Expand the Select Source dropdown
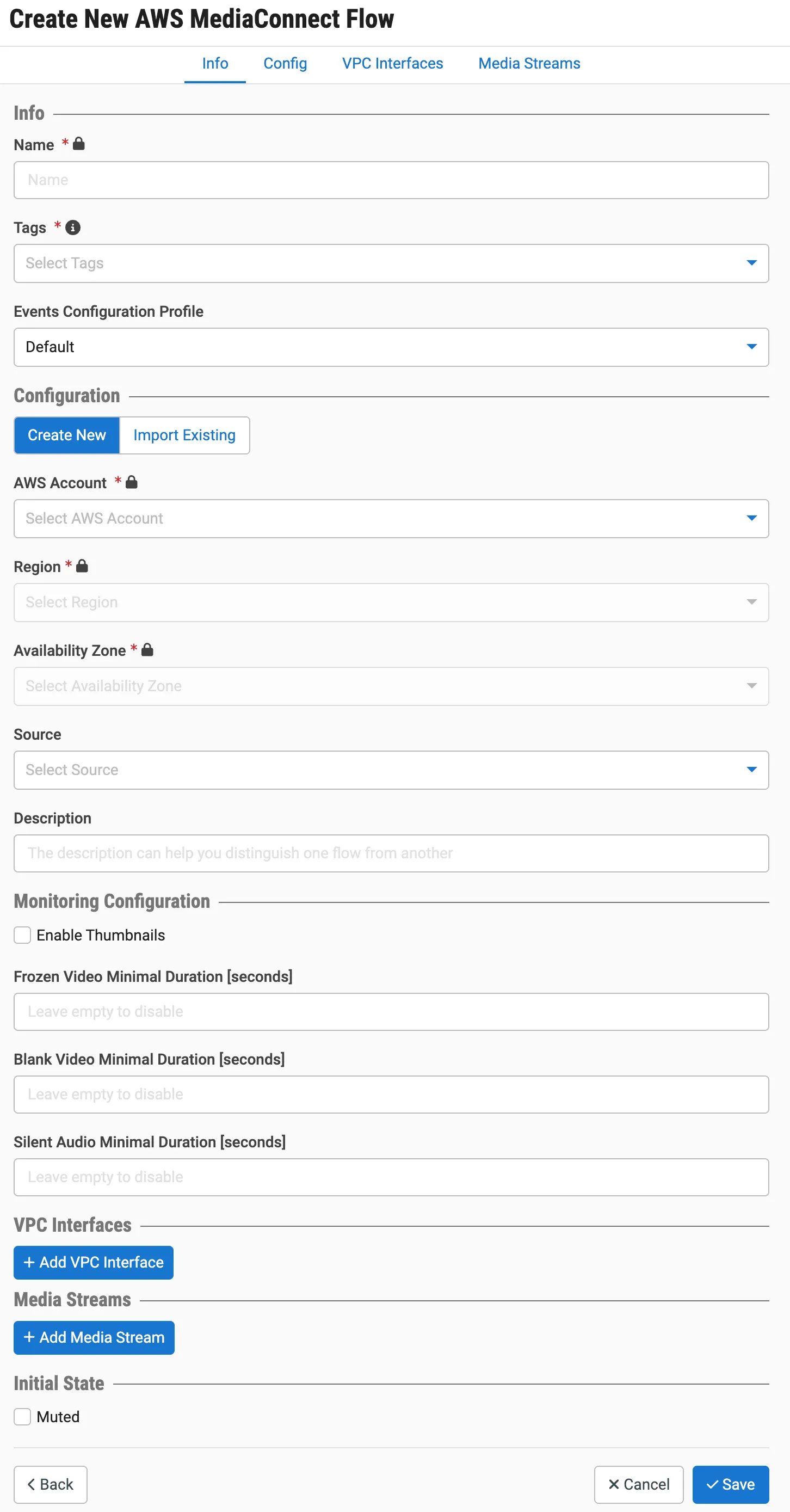Viewport: 790px width, 1512px height. (392, 771)
